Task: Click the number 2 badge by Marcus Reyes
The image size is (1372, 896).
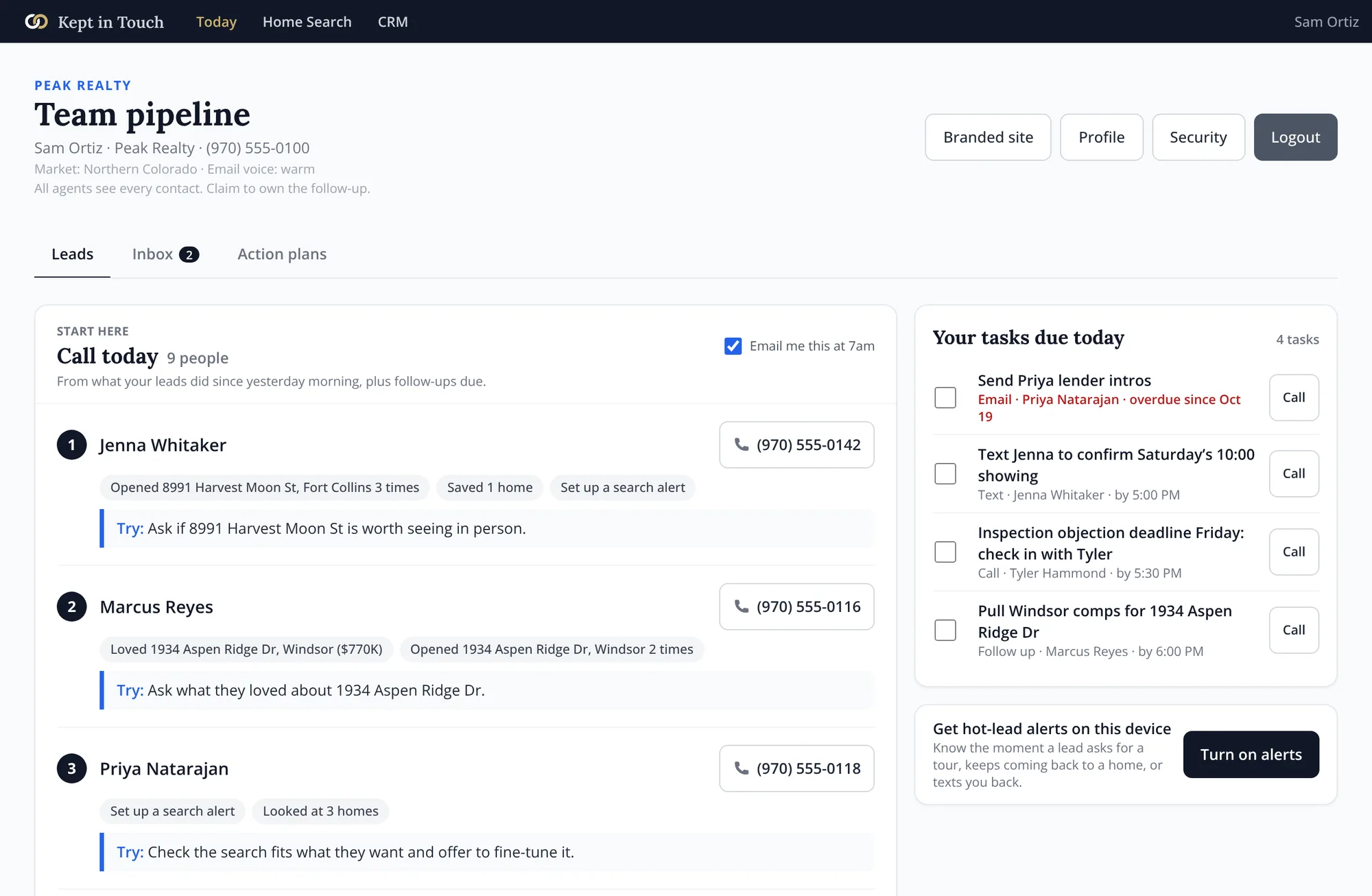Action: pos(71,606)
